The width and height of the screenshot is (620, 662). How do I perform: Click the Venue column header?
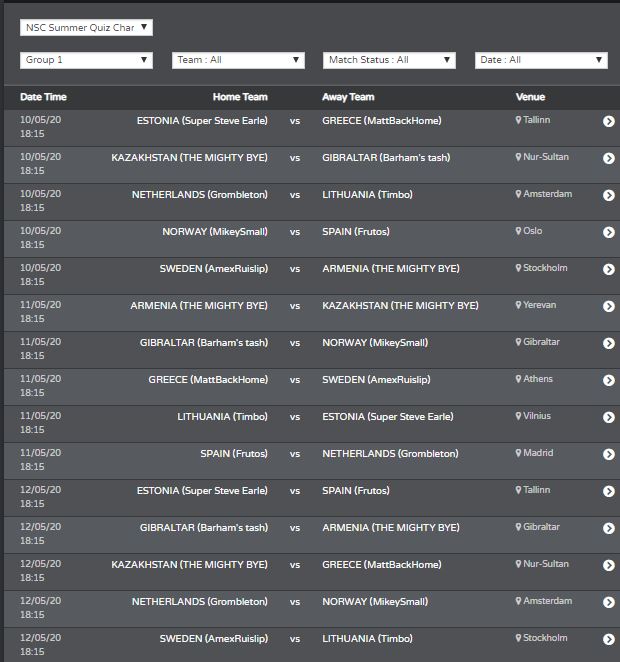click(530, 97)
